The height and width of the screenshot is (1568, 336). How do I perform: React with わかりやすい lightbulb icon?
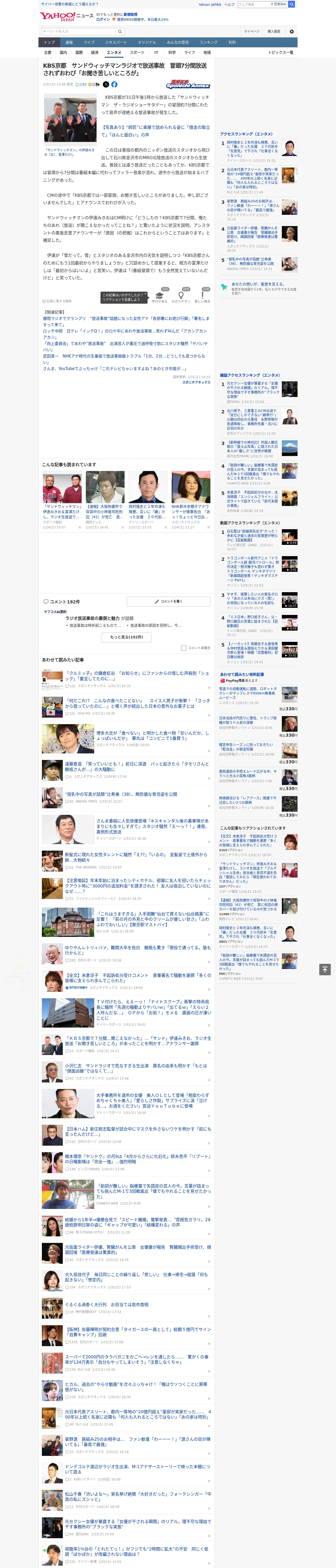(x=181, y=295)
